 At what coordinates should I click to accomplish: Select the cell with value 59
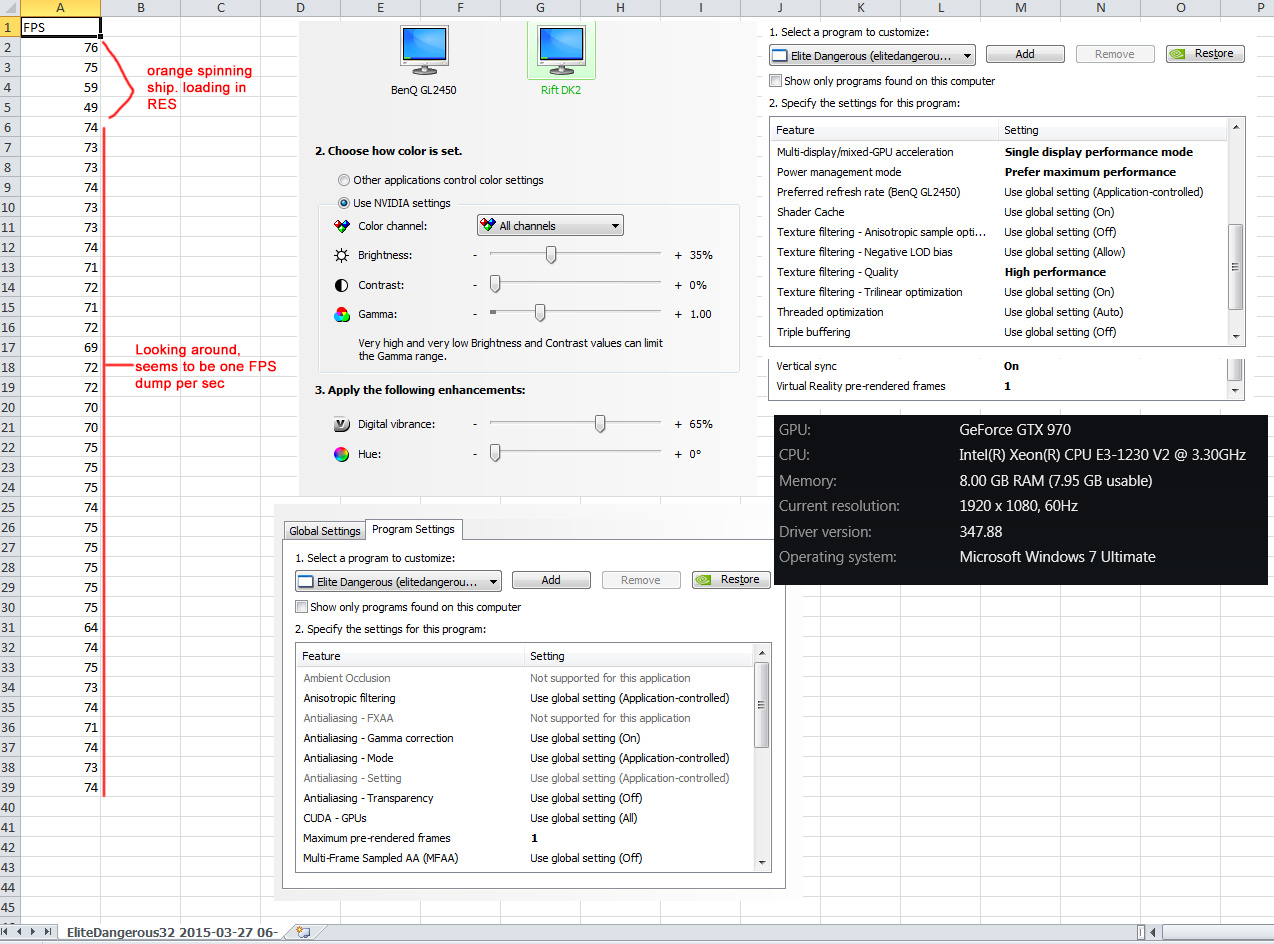tap(60, 88)
